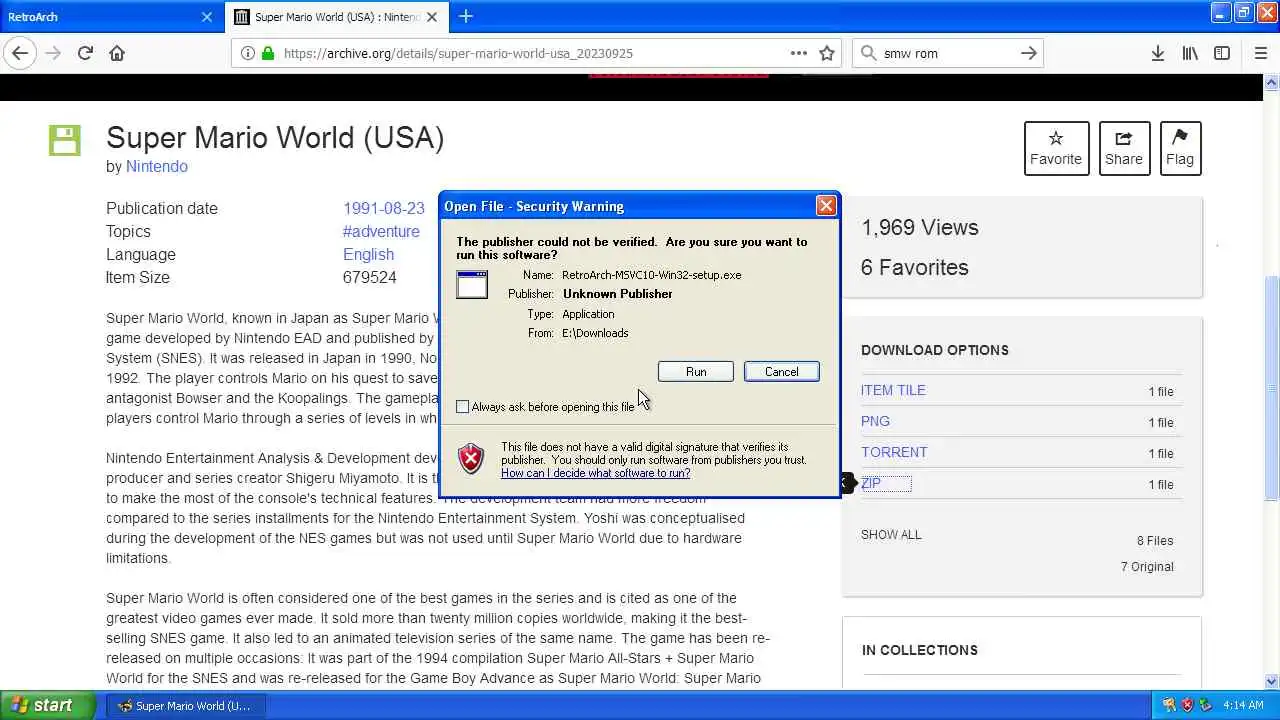Image resolution: width=1280 pixels, height=720 pixels.
Task: Share this archive item
Action: tap(1124, 148)
